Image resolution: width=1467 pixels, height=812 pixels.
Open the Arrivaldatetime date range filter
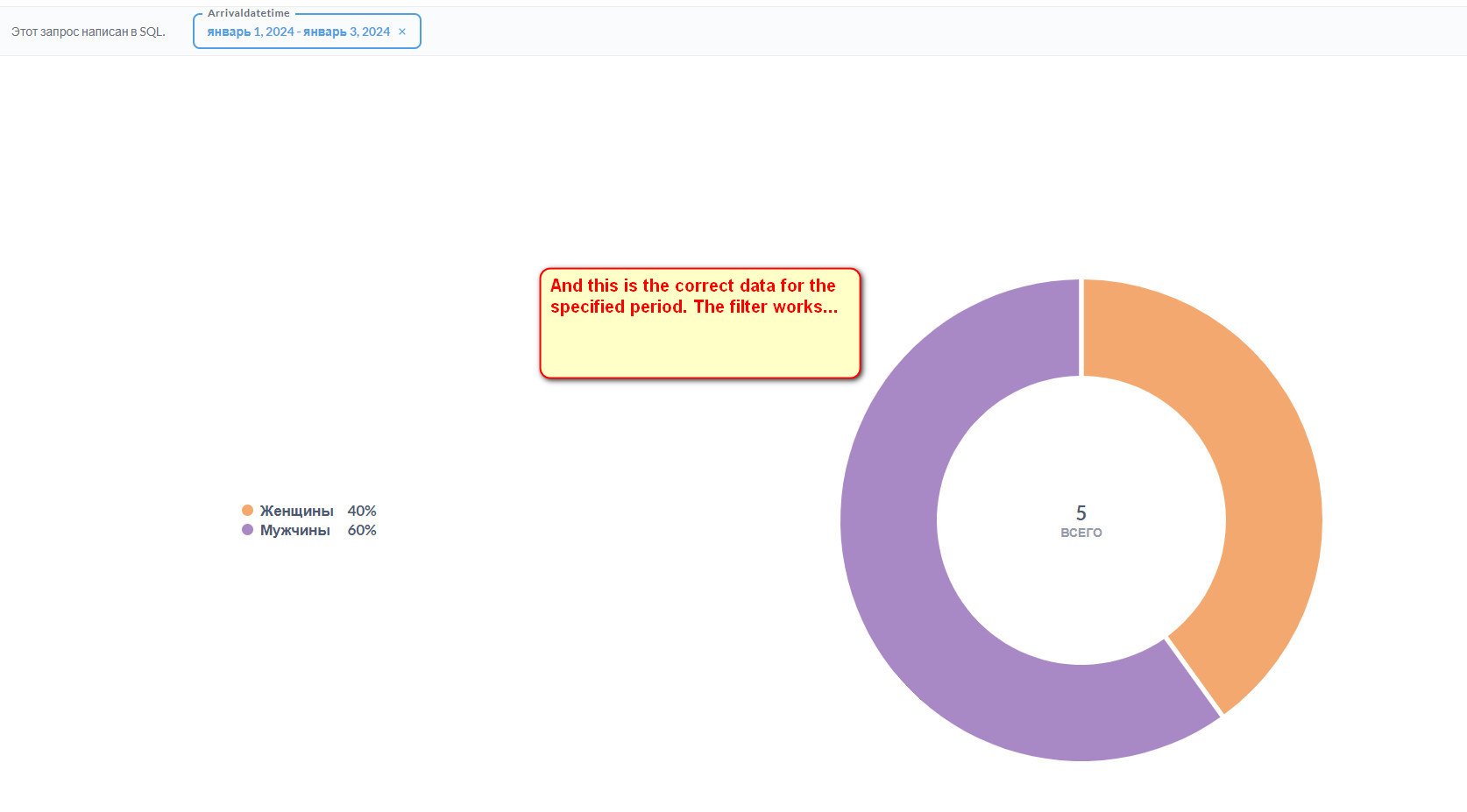[307, 32]
